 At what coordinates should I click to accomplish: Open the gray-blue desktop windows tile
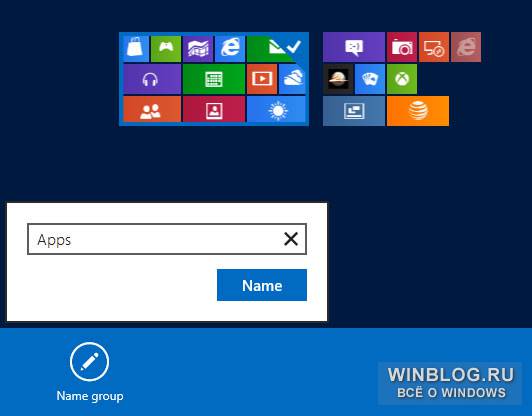[354, 111]
